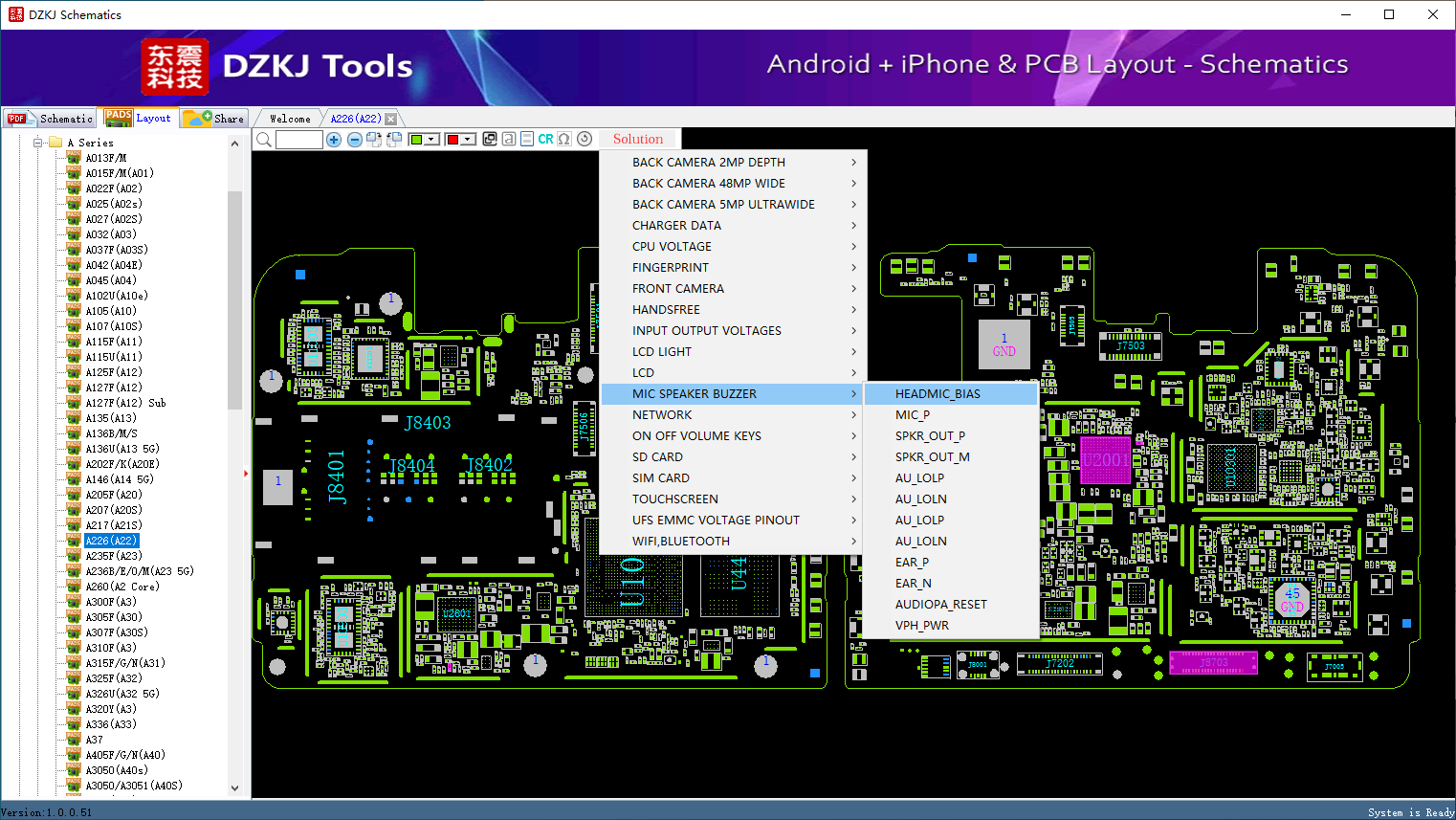The height and width of the screenshot is (820, 1456).
Task: Select AUDIOPA_RESET in the submenu
Action: (x=951, y=604)
